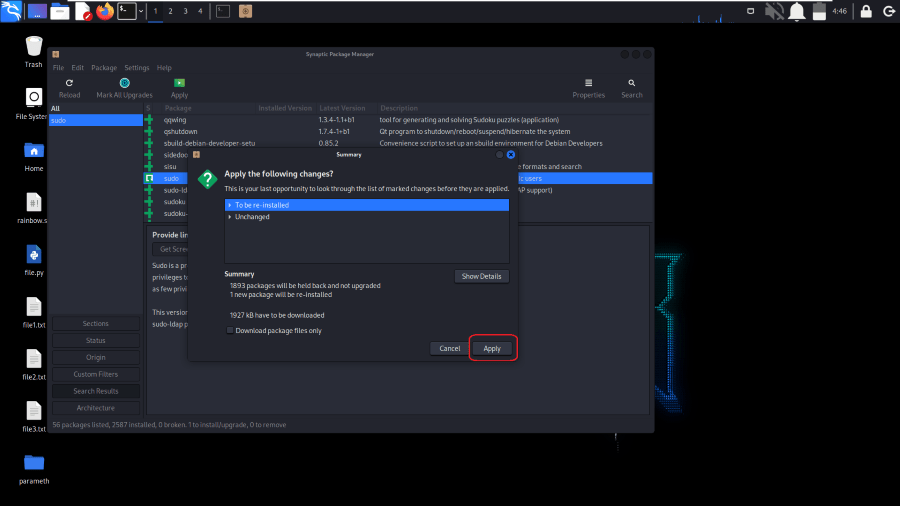Expand the terminal launcher dropdown arrow
The height and width of the screenshot is (506, 900).
(x=141, y=11)
